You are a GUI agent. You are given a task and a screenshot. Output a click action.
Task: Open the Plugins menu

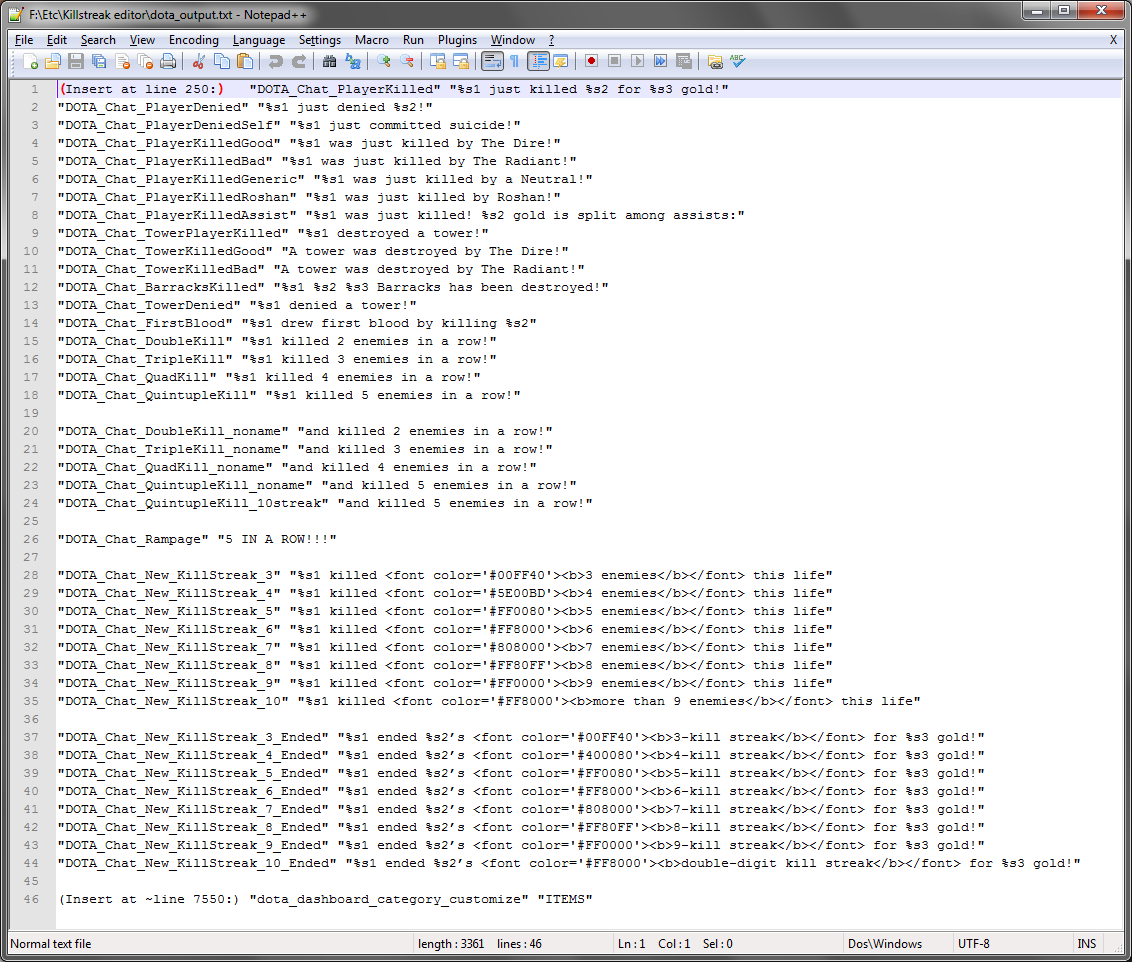pos(458,40)
